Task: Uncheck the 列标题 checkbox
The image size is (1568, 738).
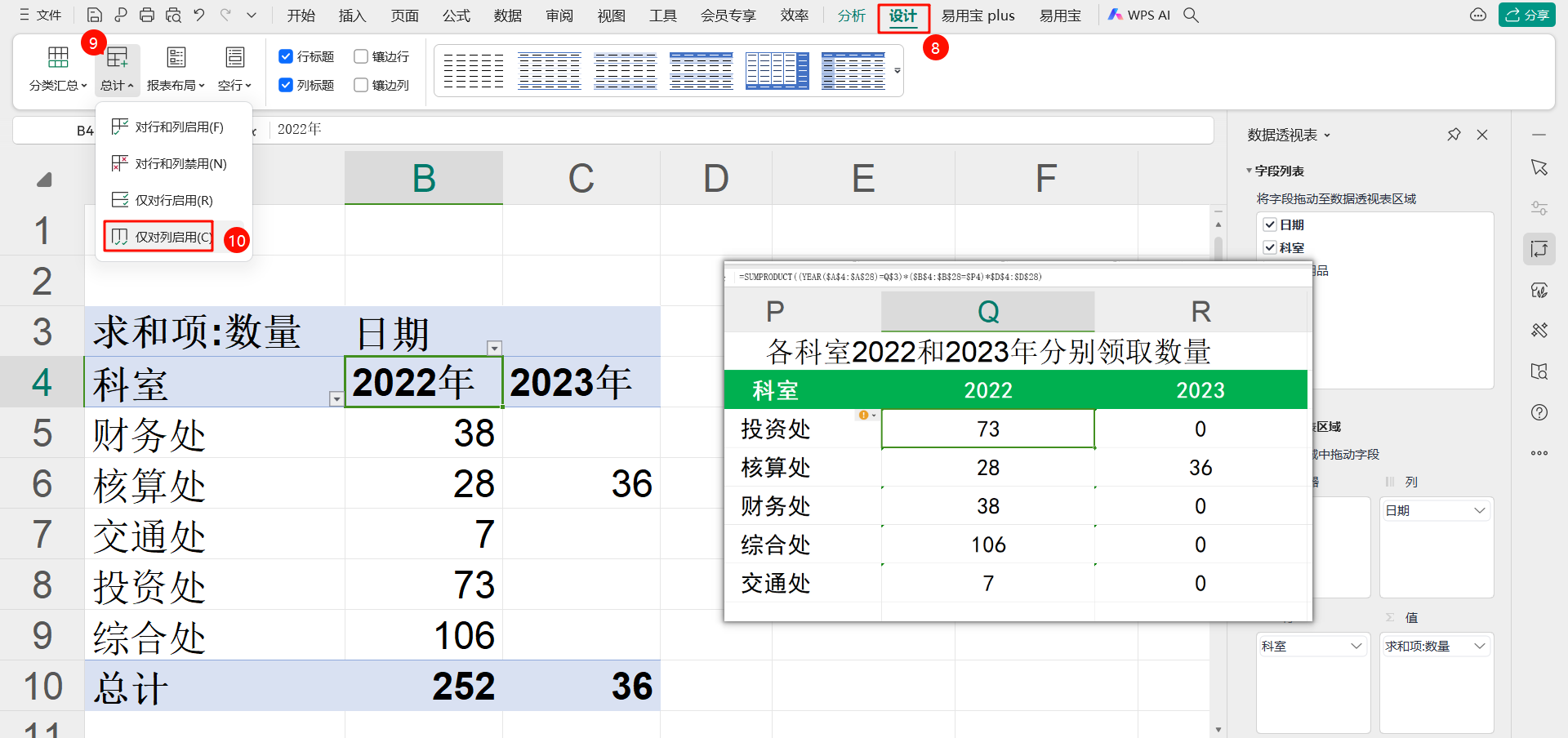Action: click(286, 85)
